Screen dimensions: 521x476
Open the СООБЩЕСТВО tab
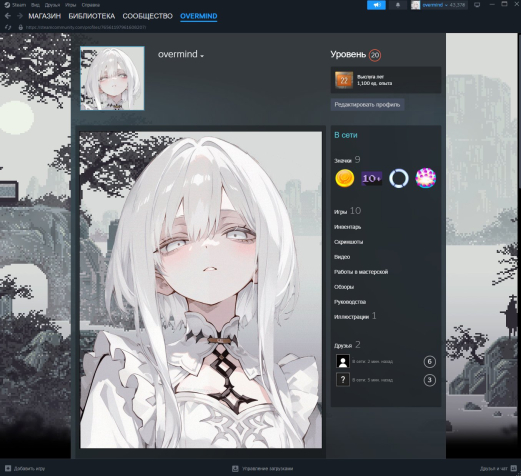pos(148,16)
